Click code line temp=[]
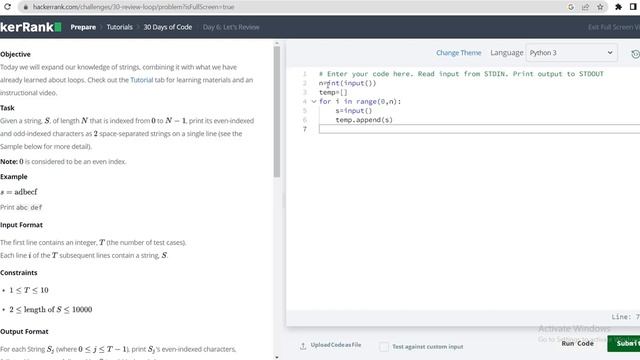This screenshot has height=360, width=640. [x=333, y=92]
